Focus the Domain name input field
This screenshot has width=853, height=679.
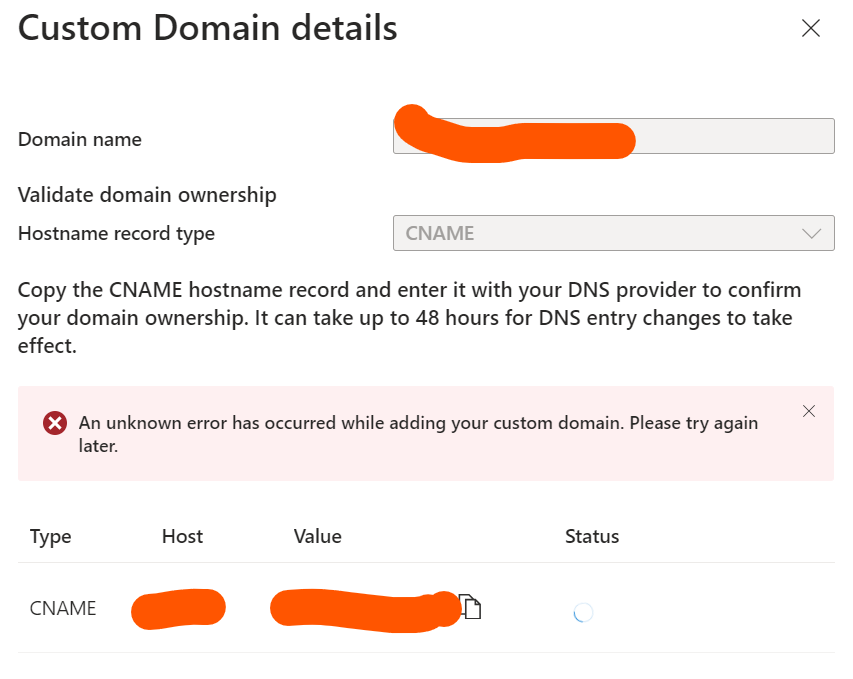pyautogui.click(x=735, y=137)
